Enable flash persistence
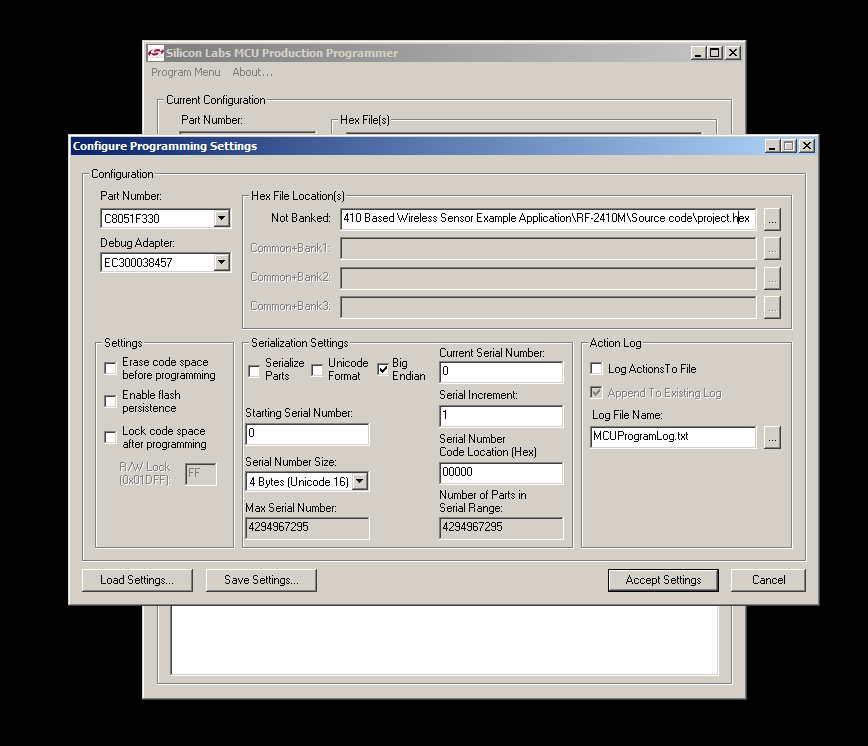868x746 pixels. pyautogui.click(x=110, y=401)
